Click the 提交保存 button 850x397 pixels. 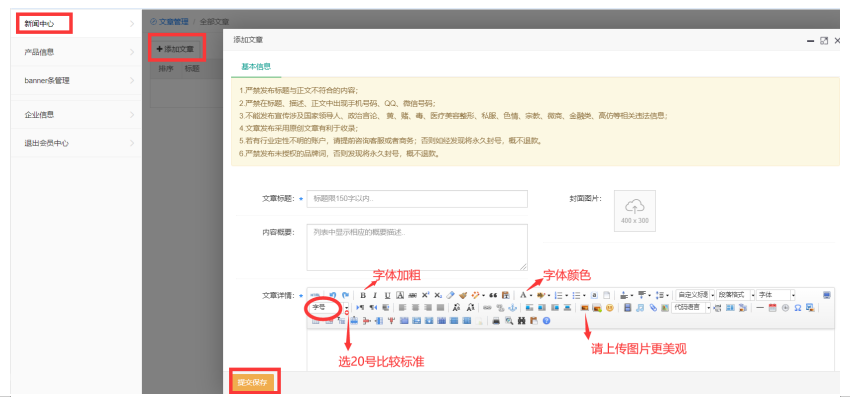click(x=253, y=382)
